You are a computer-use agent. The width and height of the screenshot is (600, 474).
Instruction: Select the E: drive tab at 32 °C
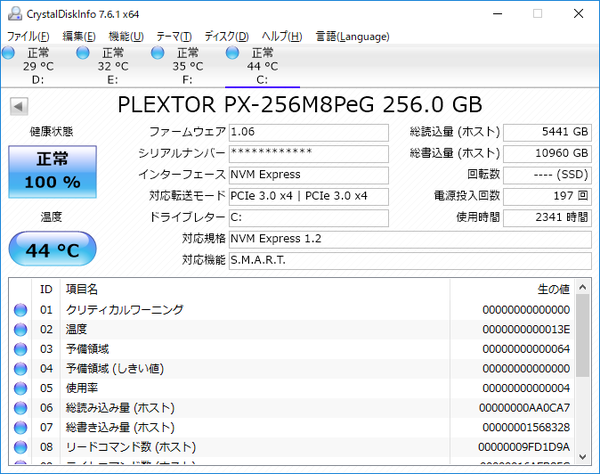tap(112, 66)
